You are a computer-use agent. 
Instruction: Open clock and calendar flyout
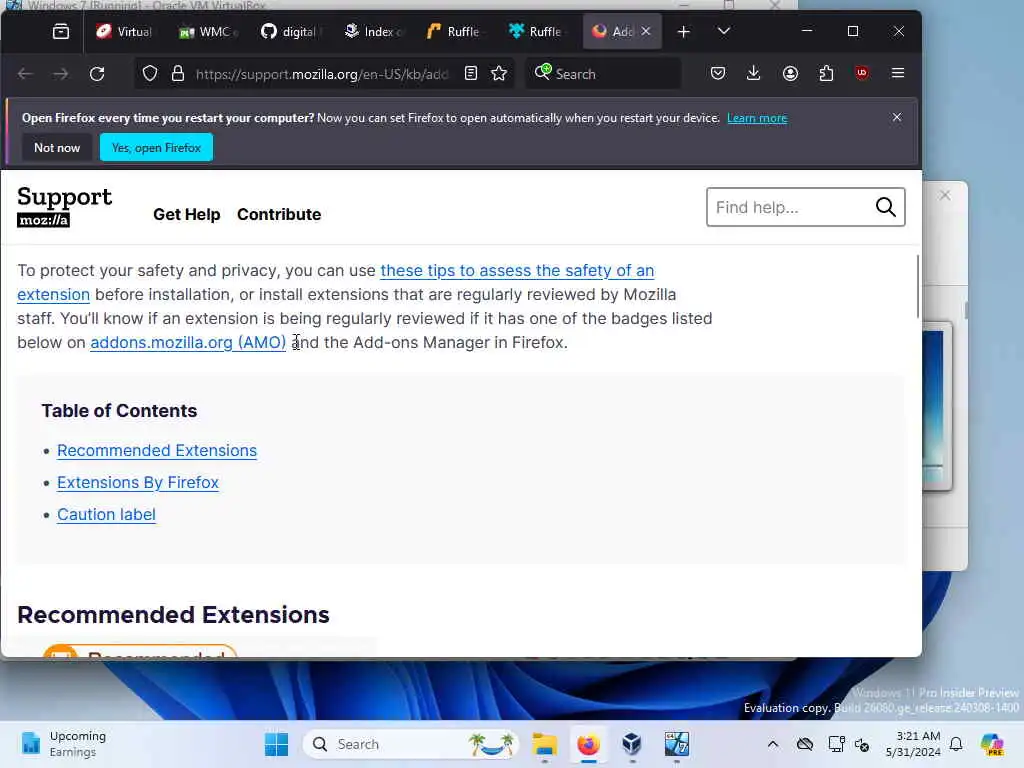coord(913,744)
